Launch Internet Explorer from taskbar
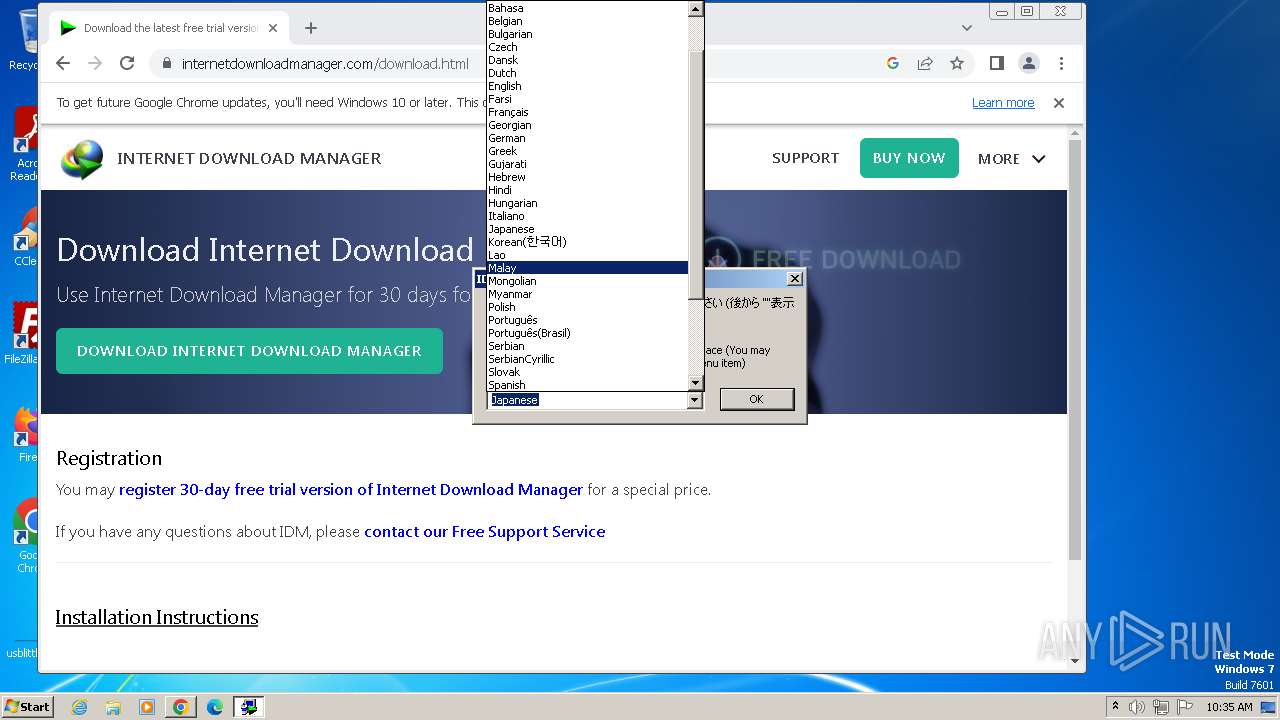This screenshot has height=720, width=1280. (80, 707)
